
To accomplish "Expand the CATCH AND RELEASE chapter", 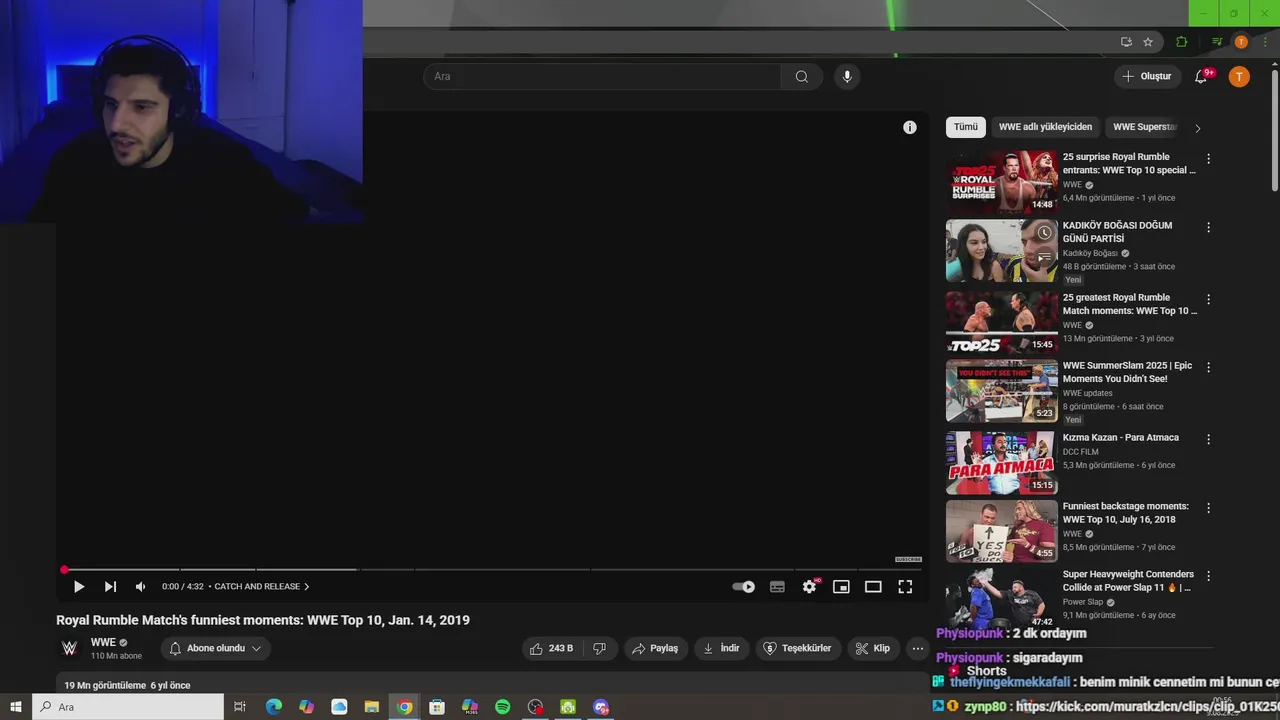I will (262, 587).
